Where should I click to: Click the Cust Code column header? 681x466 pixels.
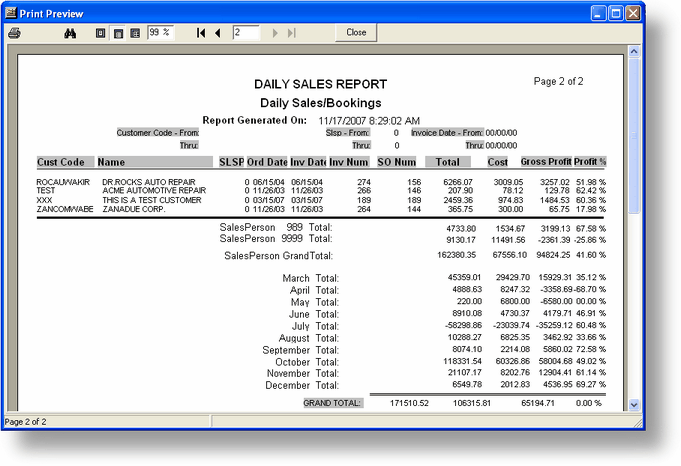coord(65,162)
